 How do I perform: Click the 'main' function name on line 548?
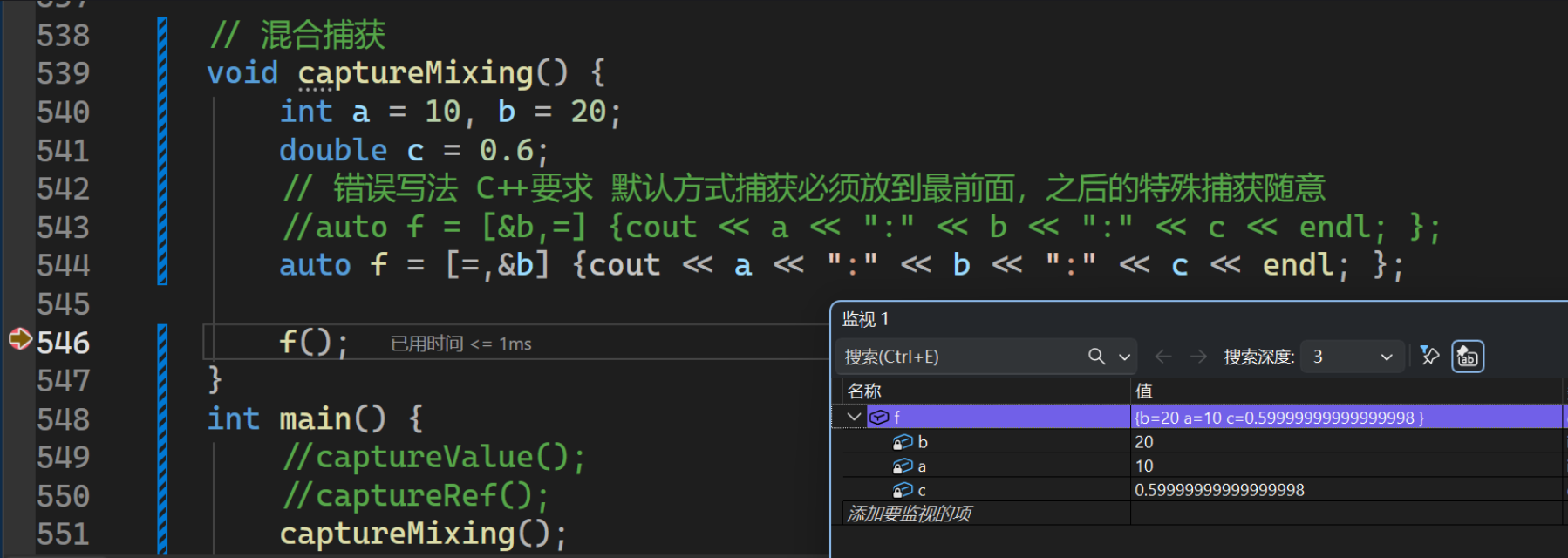[315, 418]
